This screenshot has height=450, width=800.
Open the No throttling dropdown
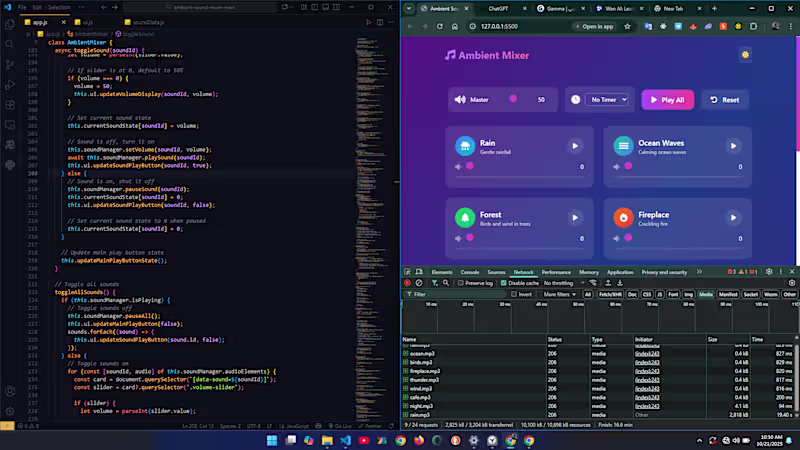pos(563,283)
